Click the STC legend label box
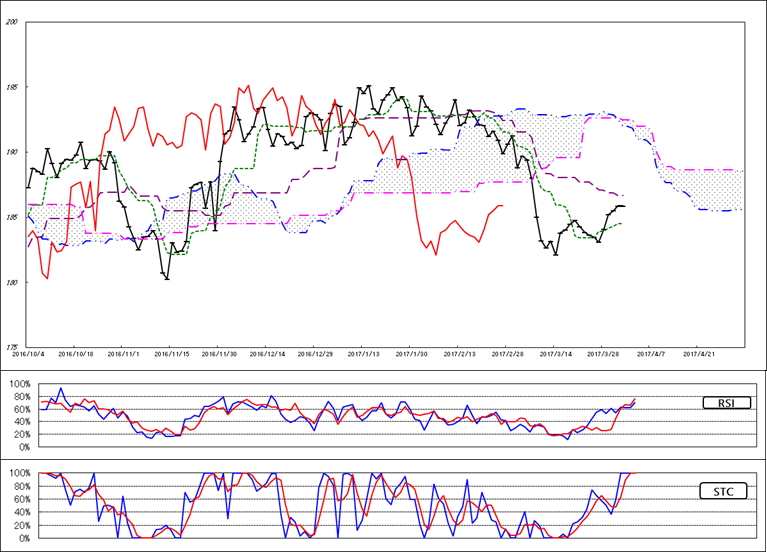 click(723, 492)
